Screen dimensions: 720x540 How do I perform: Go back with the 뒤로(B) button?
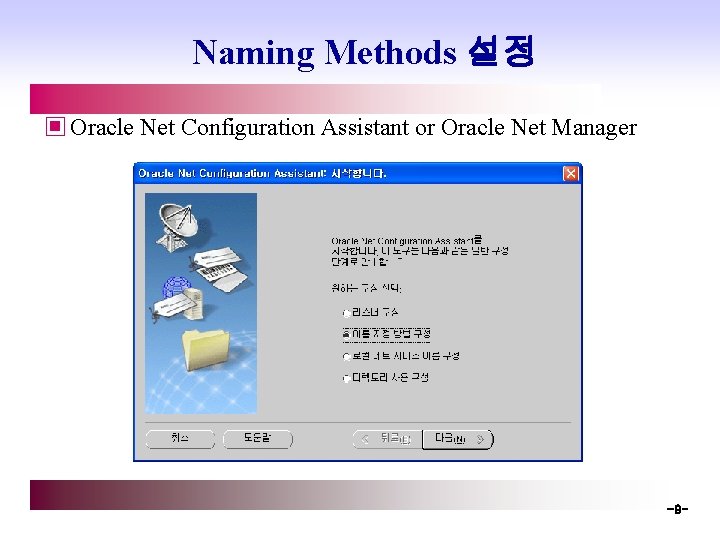(x=387, y=439)
